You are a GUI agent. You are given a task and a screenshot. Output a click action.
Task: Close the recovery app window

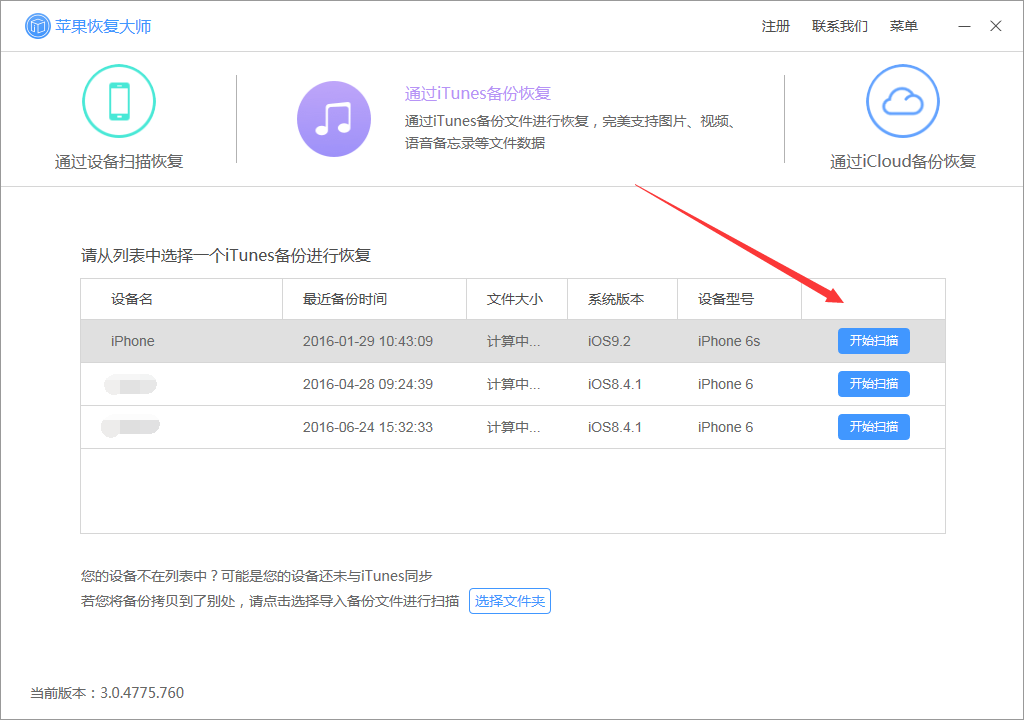click(x=996, y=26)
